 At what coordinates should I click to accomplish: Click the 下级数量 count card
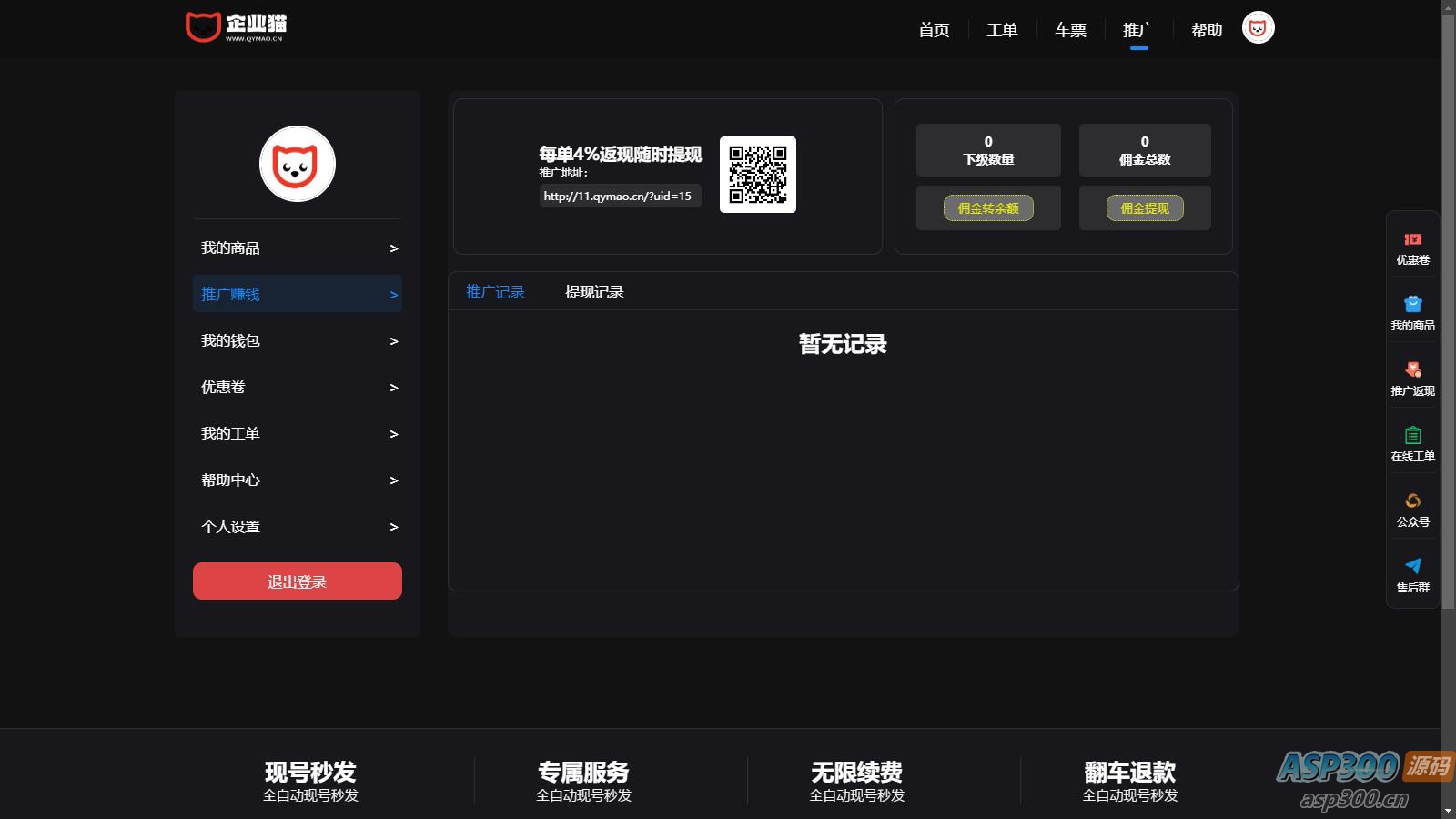click(x=988, y=150)
